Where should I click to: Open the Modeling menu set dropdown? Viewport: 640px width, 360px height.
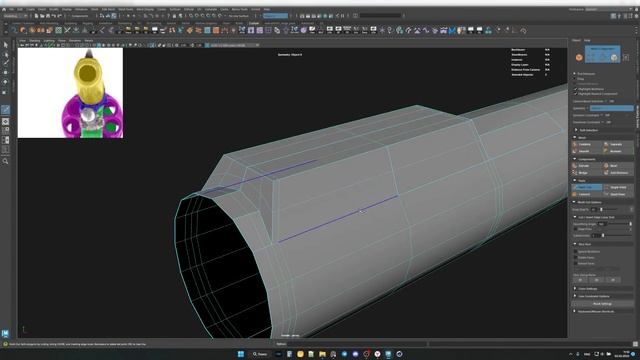(15, 16)
